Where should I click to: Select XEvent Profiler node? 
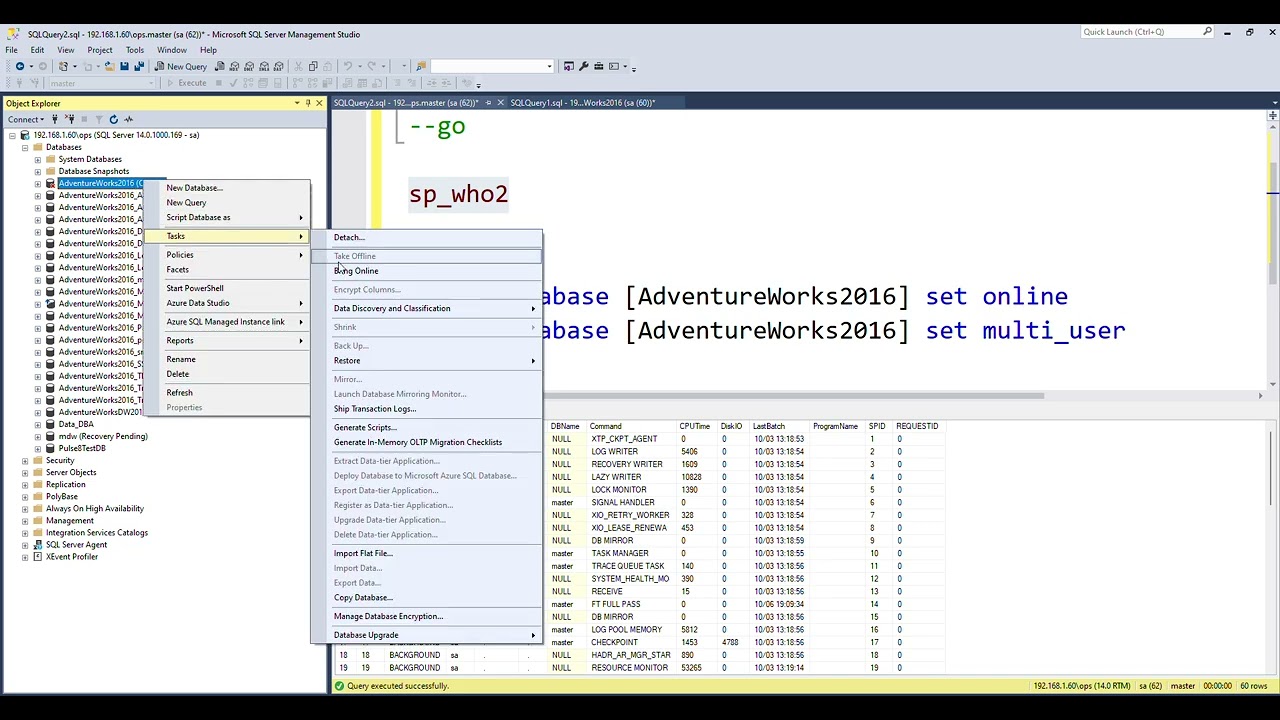click(72, 556)
